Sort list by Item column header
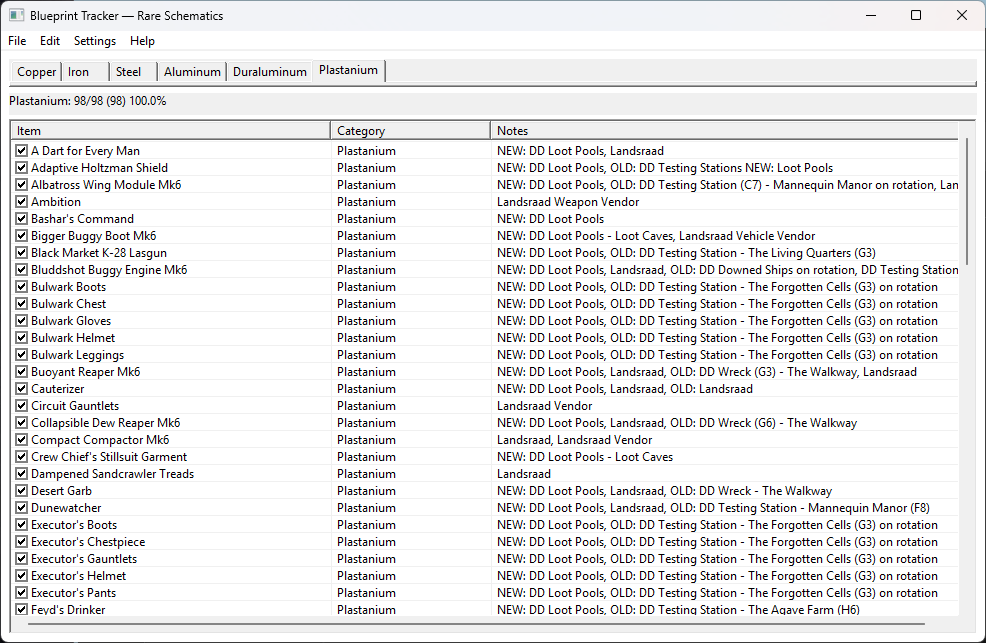The width and height of the screenshot is (986, 643). 170,131
